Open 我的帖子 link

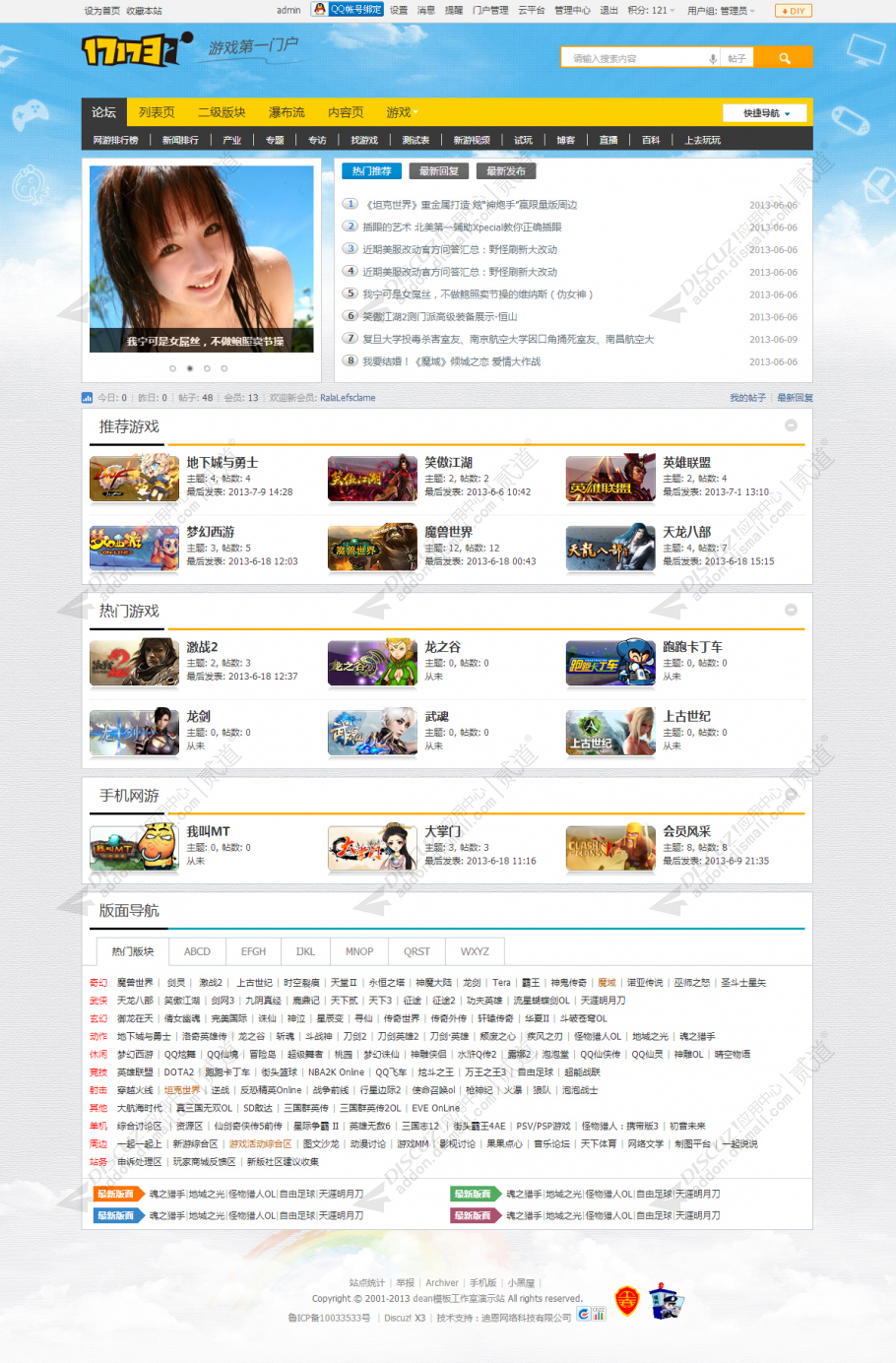coord(747,398)
